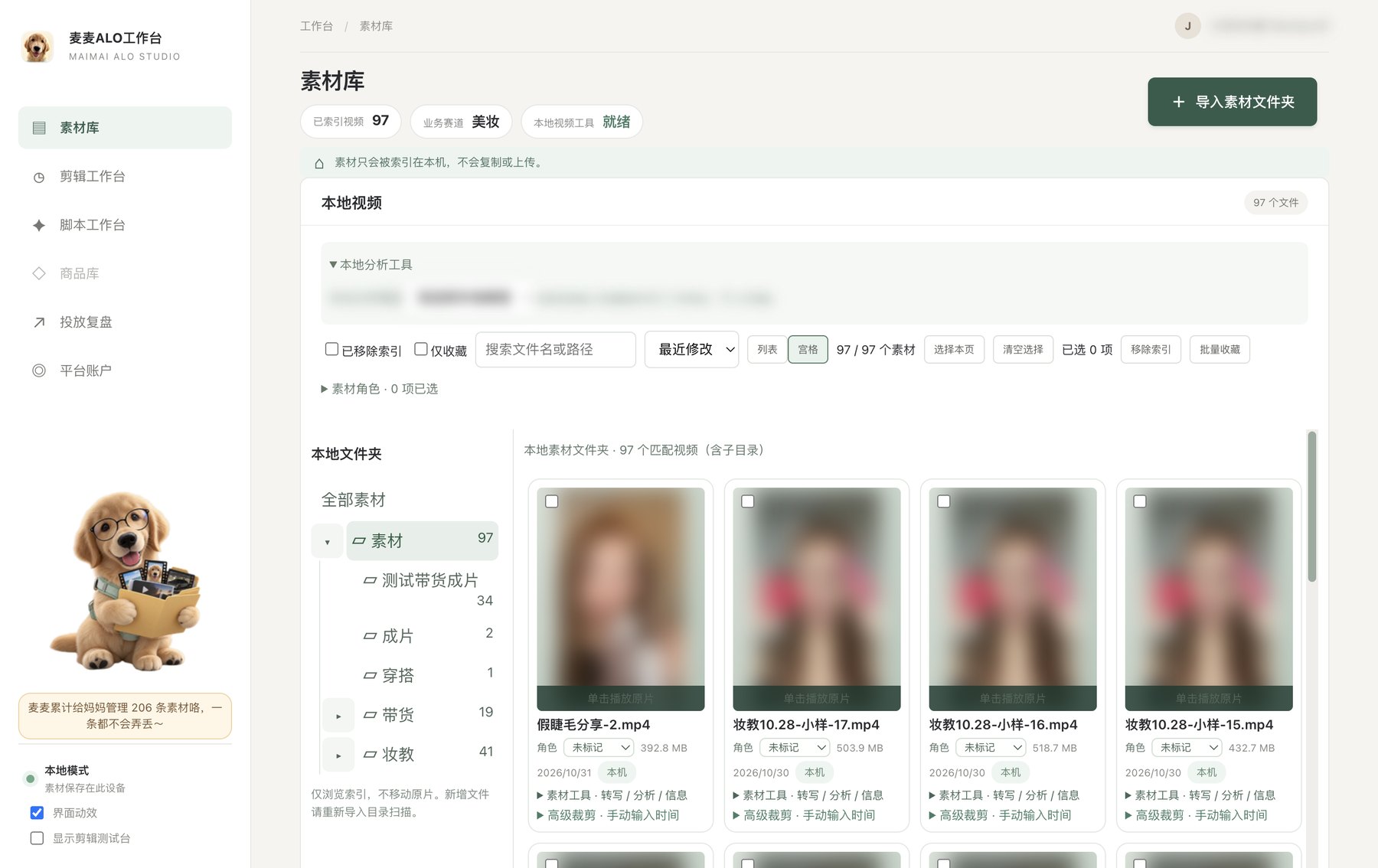Click the 清空选择 button
The image size is (1378, 868).
(x=1023, y=350)
